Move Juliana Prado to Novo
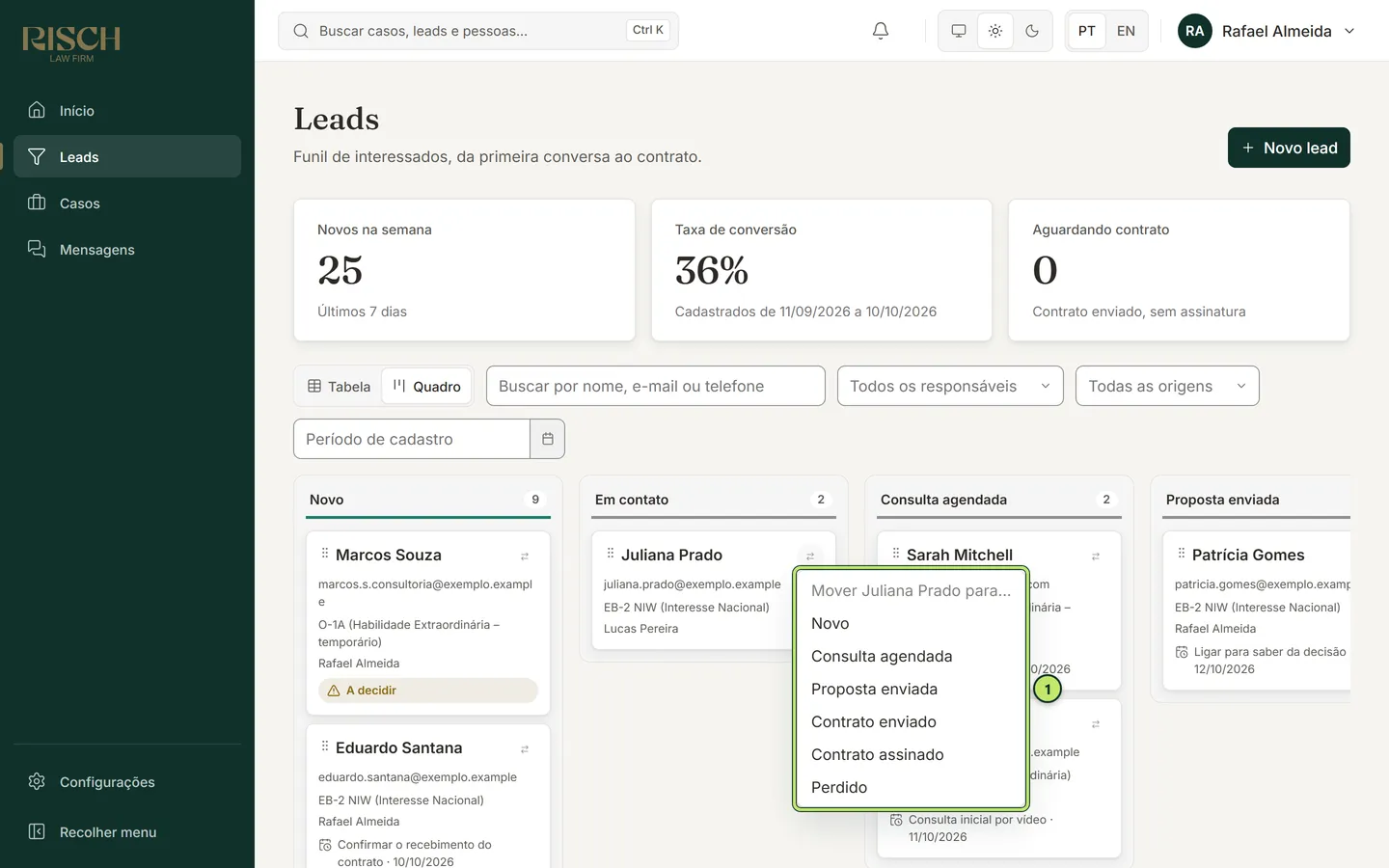Screen dimensions: 1389x868 tap(911, 623)
